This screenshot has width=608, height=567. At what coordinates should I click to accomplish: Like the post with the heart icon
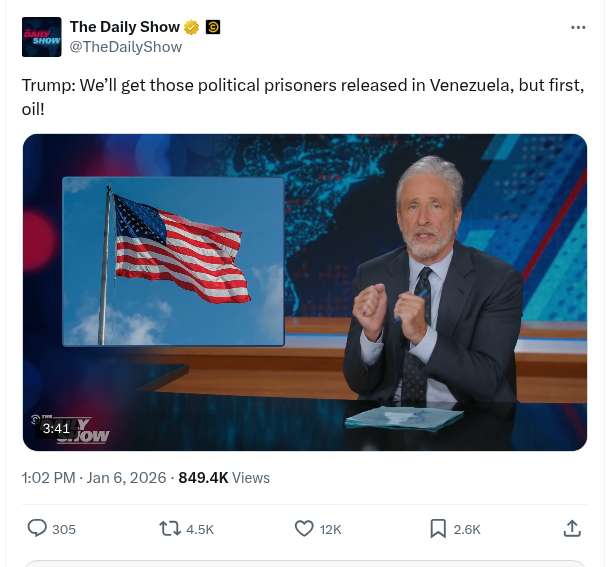[x=304, y=529]
